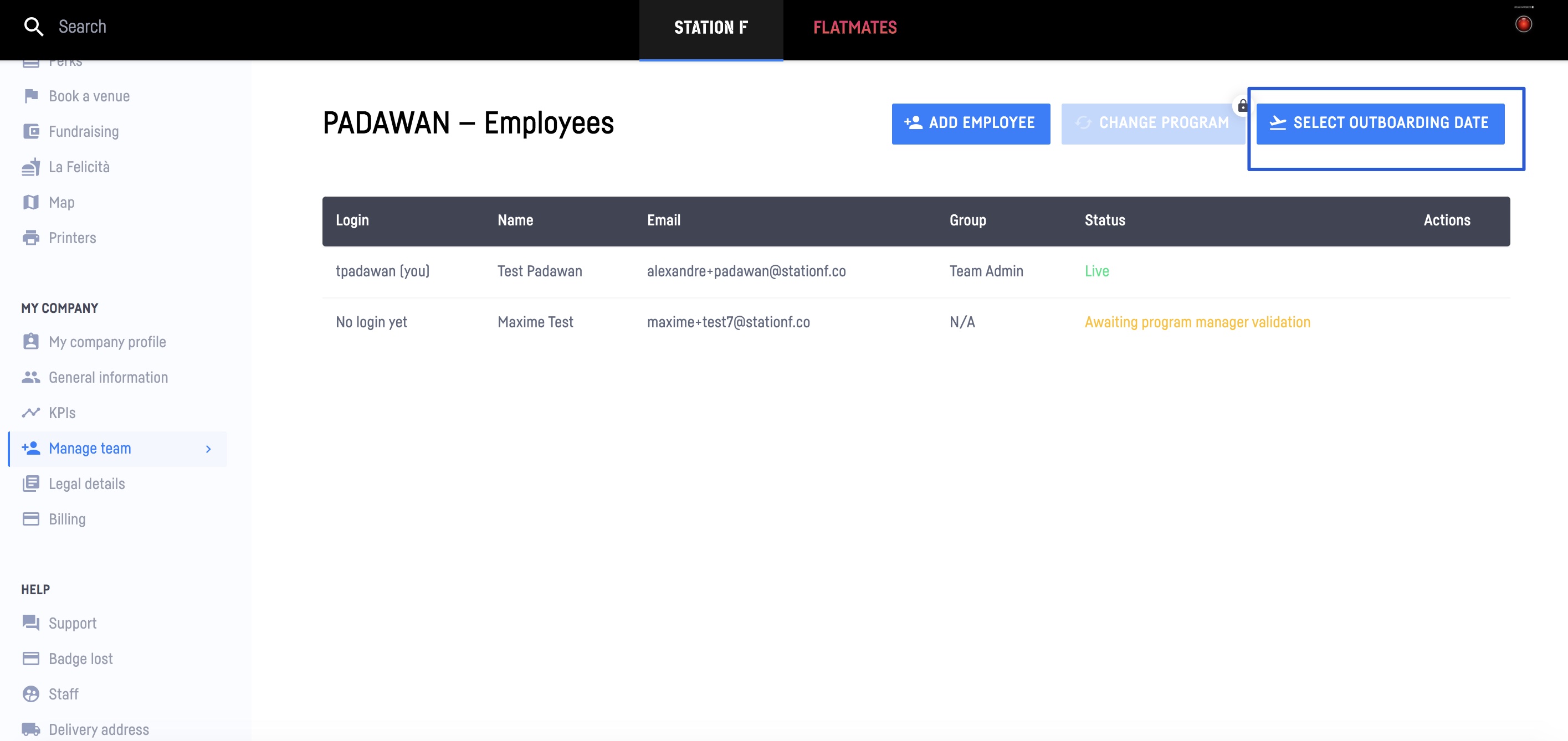1568x741 pixels.
Task: Click the Billing card icon
Action: coord(30,519)
